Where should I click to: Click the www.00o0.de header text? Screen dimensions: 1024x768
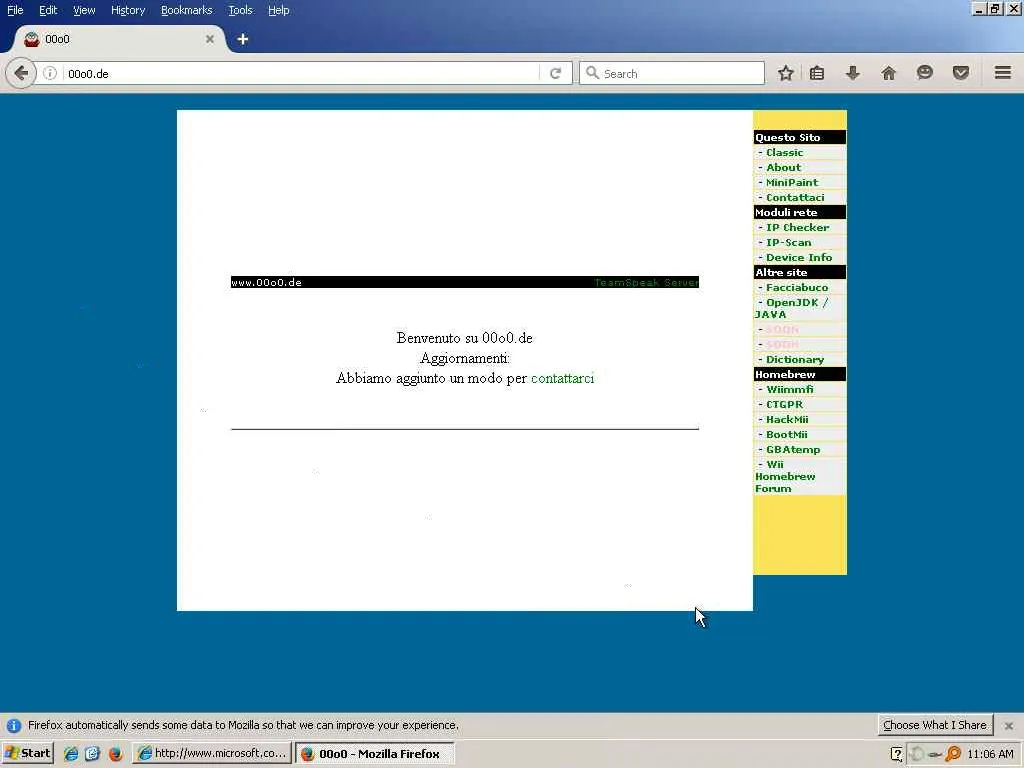pyautogui.click(x=266, y=282)
